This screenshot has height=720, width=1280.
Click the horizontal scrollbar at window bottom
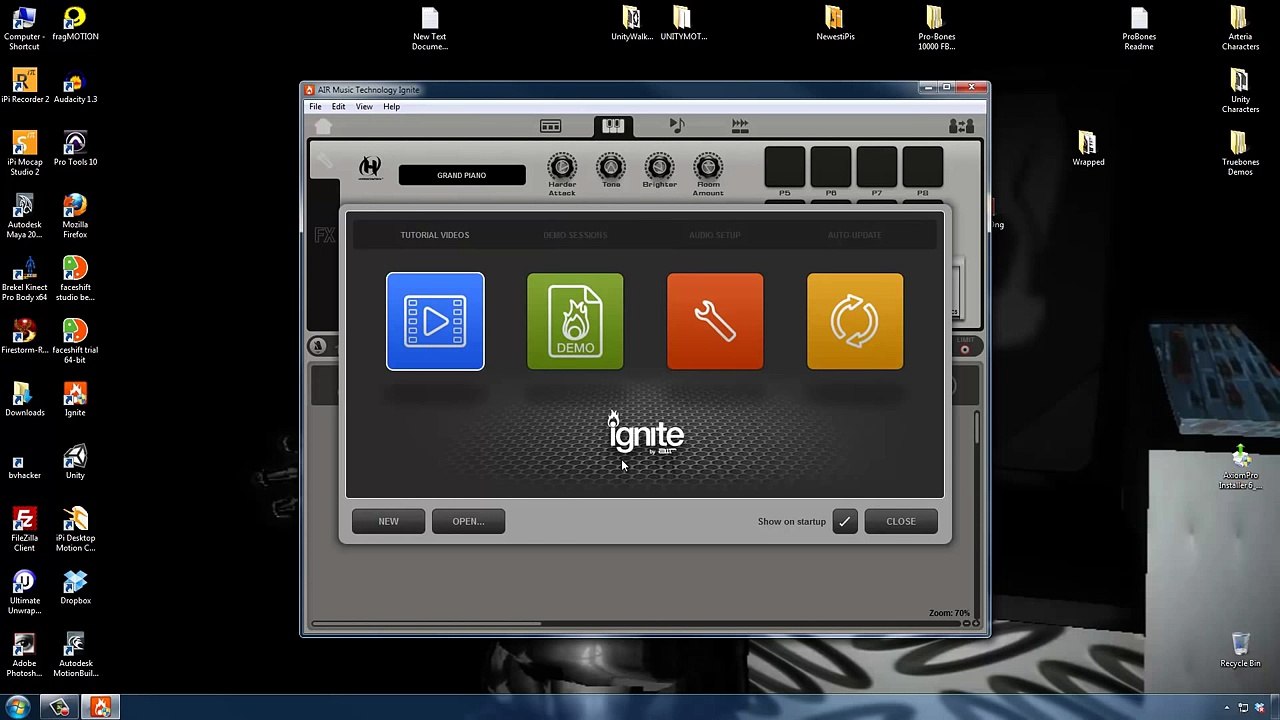tap(426, 624)
